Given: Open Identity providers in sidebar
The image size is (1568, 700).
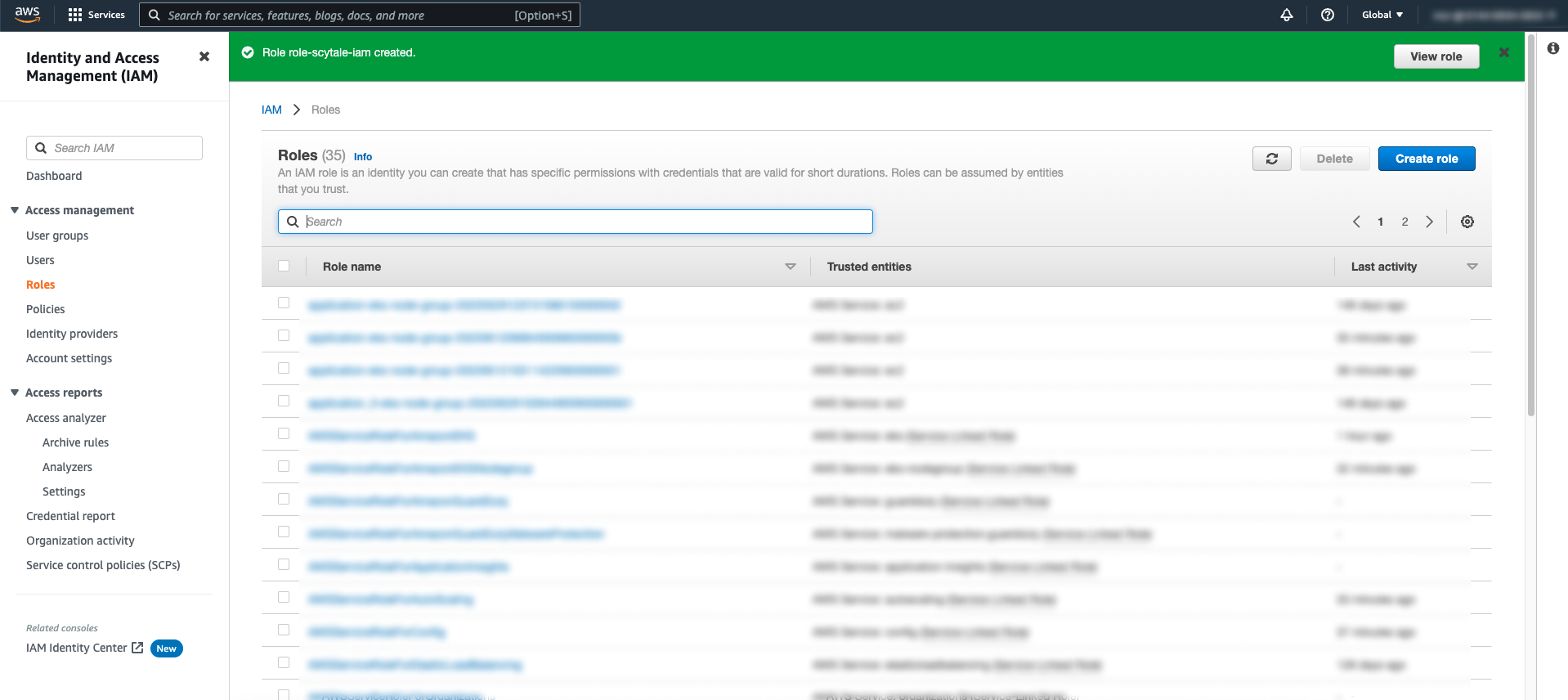Looking at the screenshot, I should click(72, 334).
